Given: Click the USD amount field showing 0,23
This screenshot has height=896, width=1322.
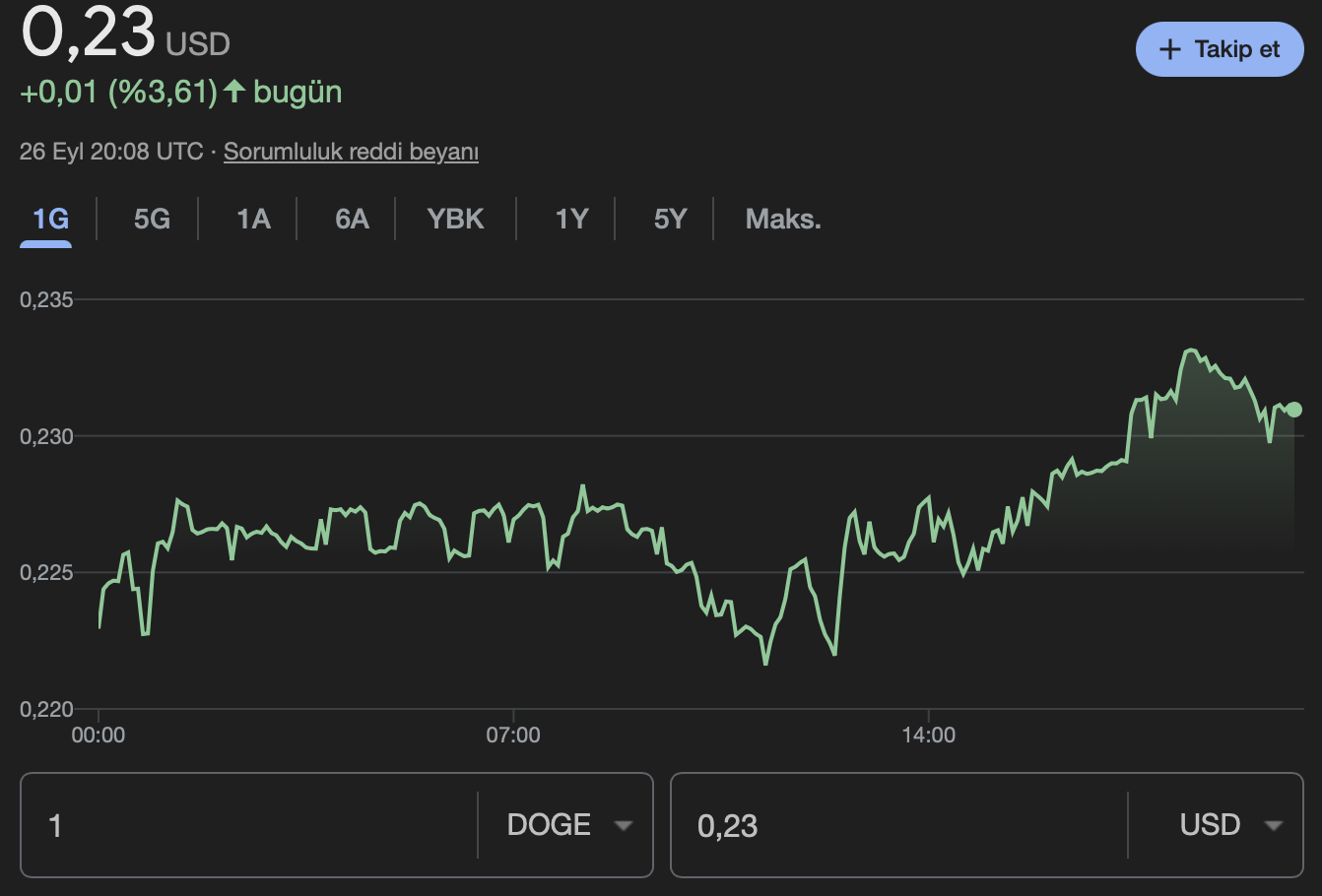Looking at the screenshot, I should tap(899, 824).
